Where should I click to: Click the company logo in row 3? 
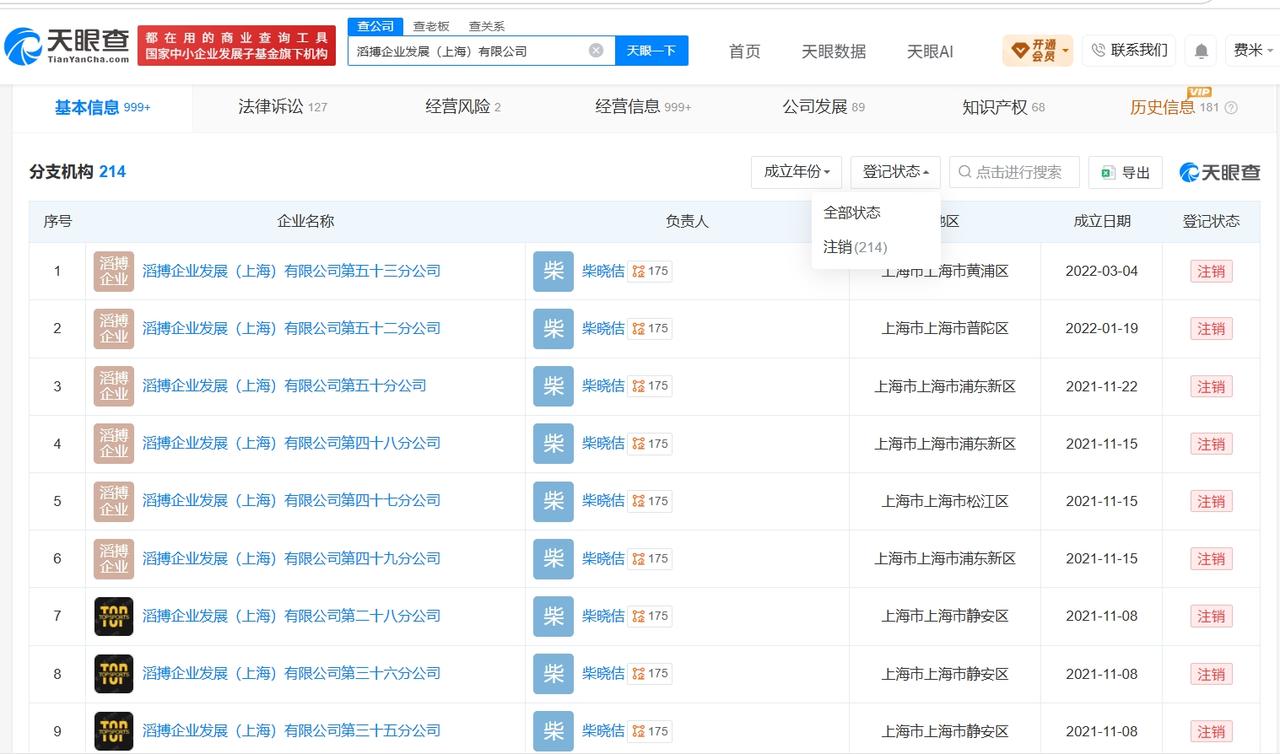click(113, 386)
